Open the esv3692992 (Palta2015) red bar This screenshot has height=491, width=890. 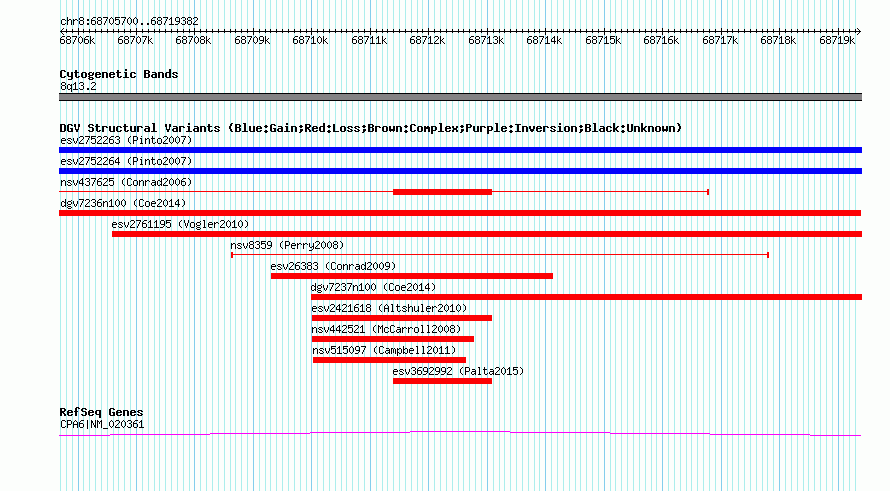click(x=442, y=381)
